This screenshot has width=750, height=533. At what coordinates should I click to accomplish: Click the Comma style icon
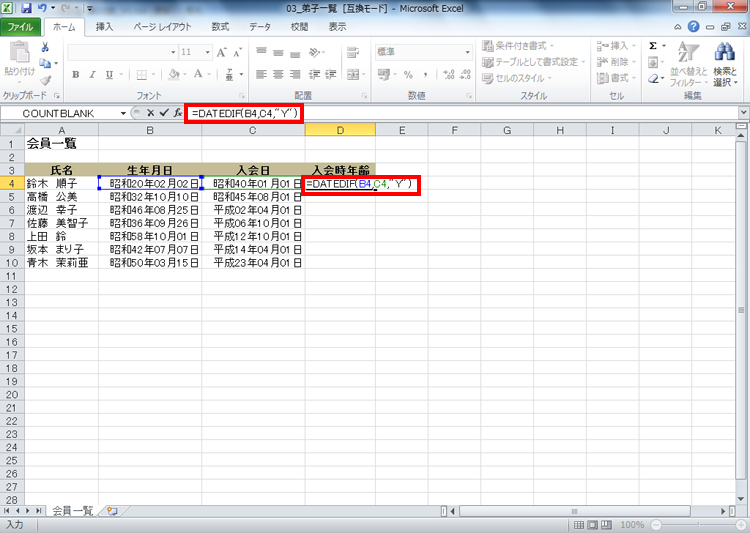(x=425, y=74)
